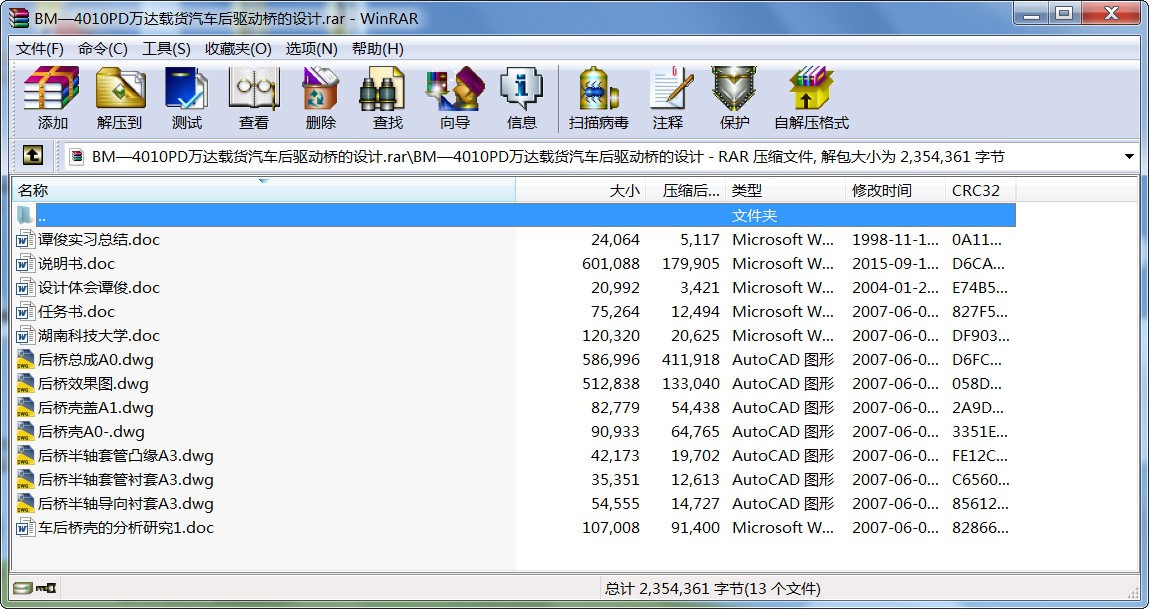Click the 添加 (Add) toolbar icon
Image resolution: width=1149 pixels, height=609 pixels.
[51, 89]
